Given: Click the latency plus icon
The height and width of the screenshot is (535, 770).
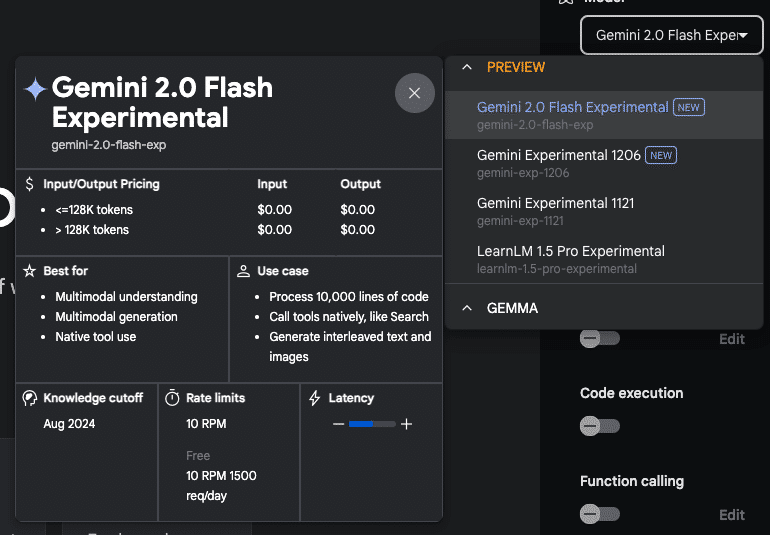Looking at the screenshot, I should 406,424.
